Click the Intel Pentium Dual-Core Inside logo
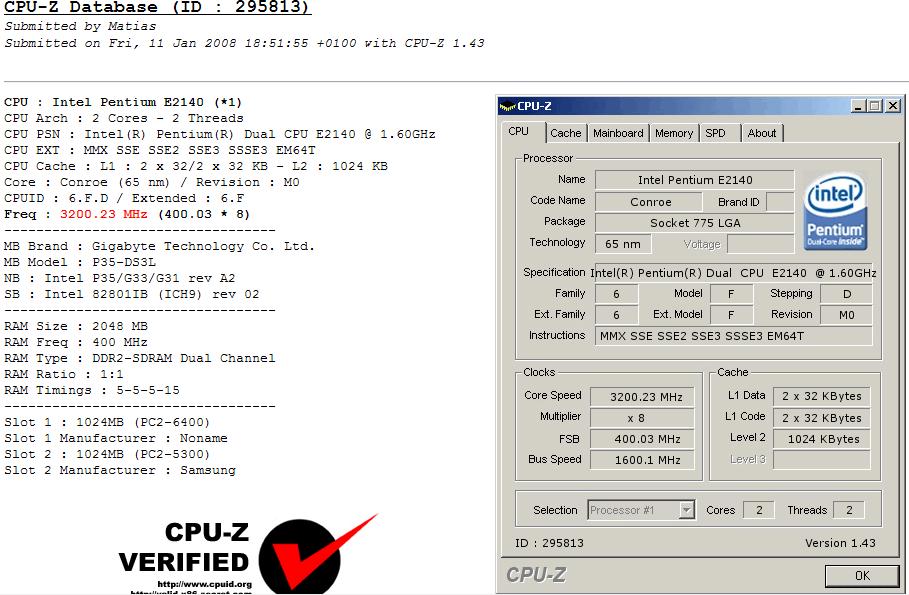909x595 pixels. (835, 211)
